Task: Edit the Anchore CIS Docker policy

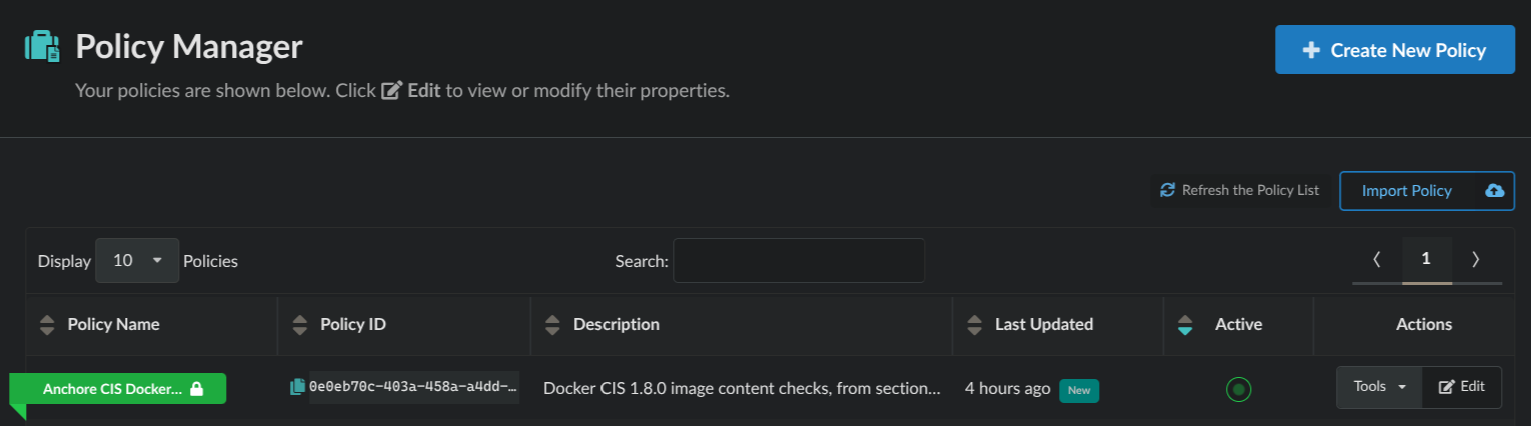Action: (x=1461, y=387)
